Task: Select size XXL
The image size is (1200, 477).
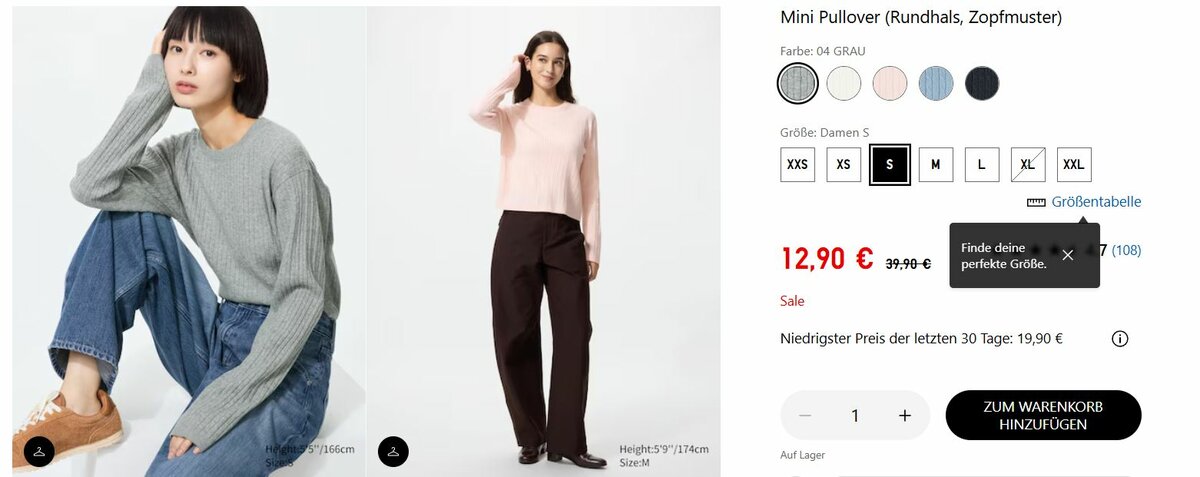Action: pyautogui.click(x=1074, y=165)
